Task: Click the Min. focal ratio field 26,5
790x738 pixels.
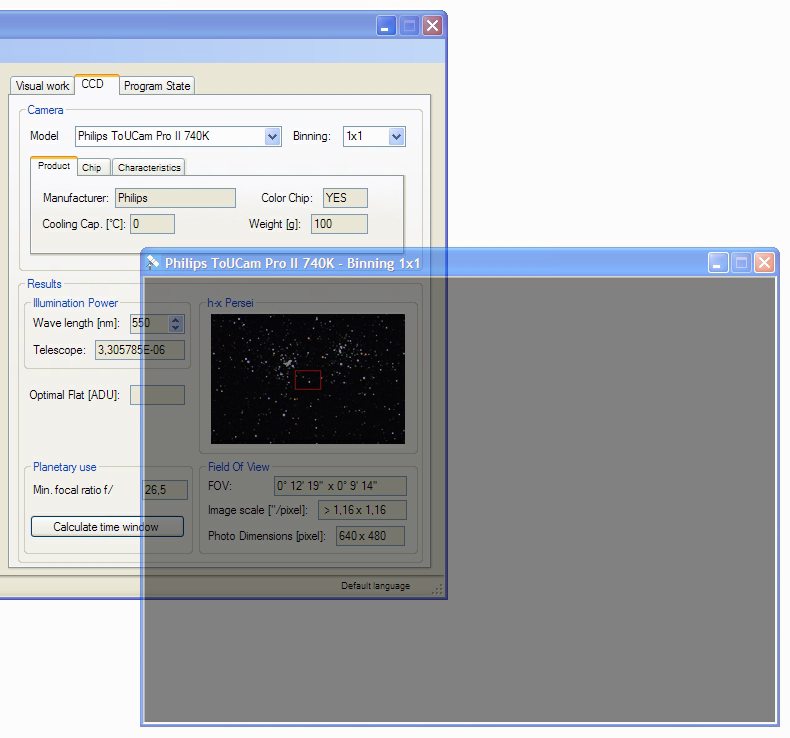Action: coord(165,490)
